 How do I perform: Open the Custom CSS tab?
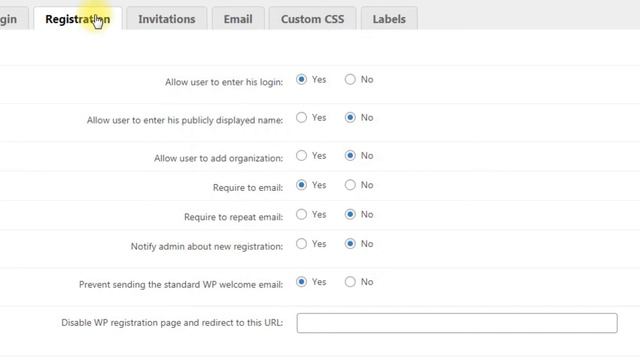(x=312, y=19)
